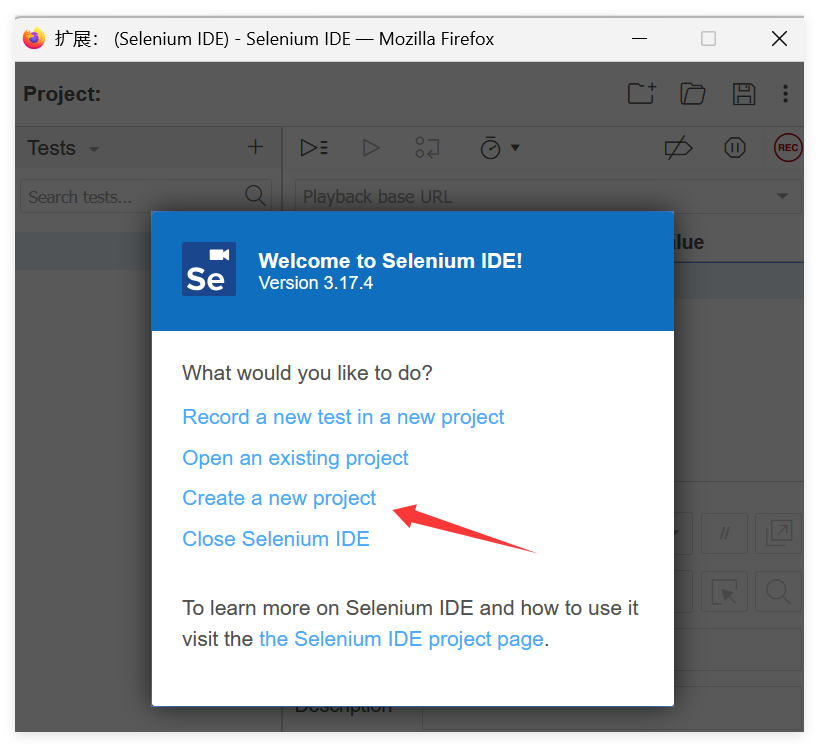Click the Selenium Se logo in dialog
This screenshot has height=747, width=819.
point(209,269)
